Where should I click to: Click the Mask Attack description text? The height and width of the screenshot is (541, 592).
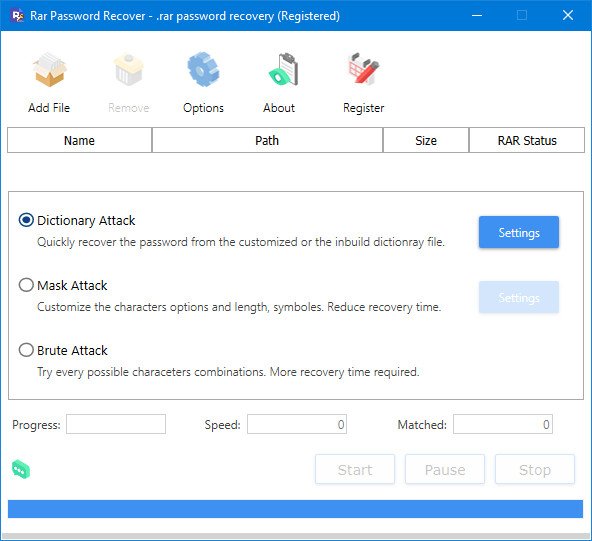click(239, 307)
